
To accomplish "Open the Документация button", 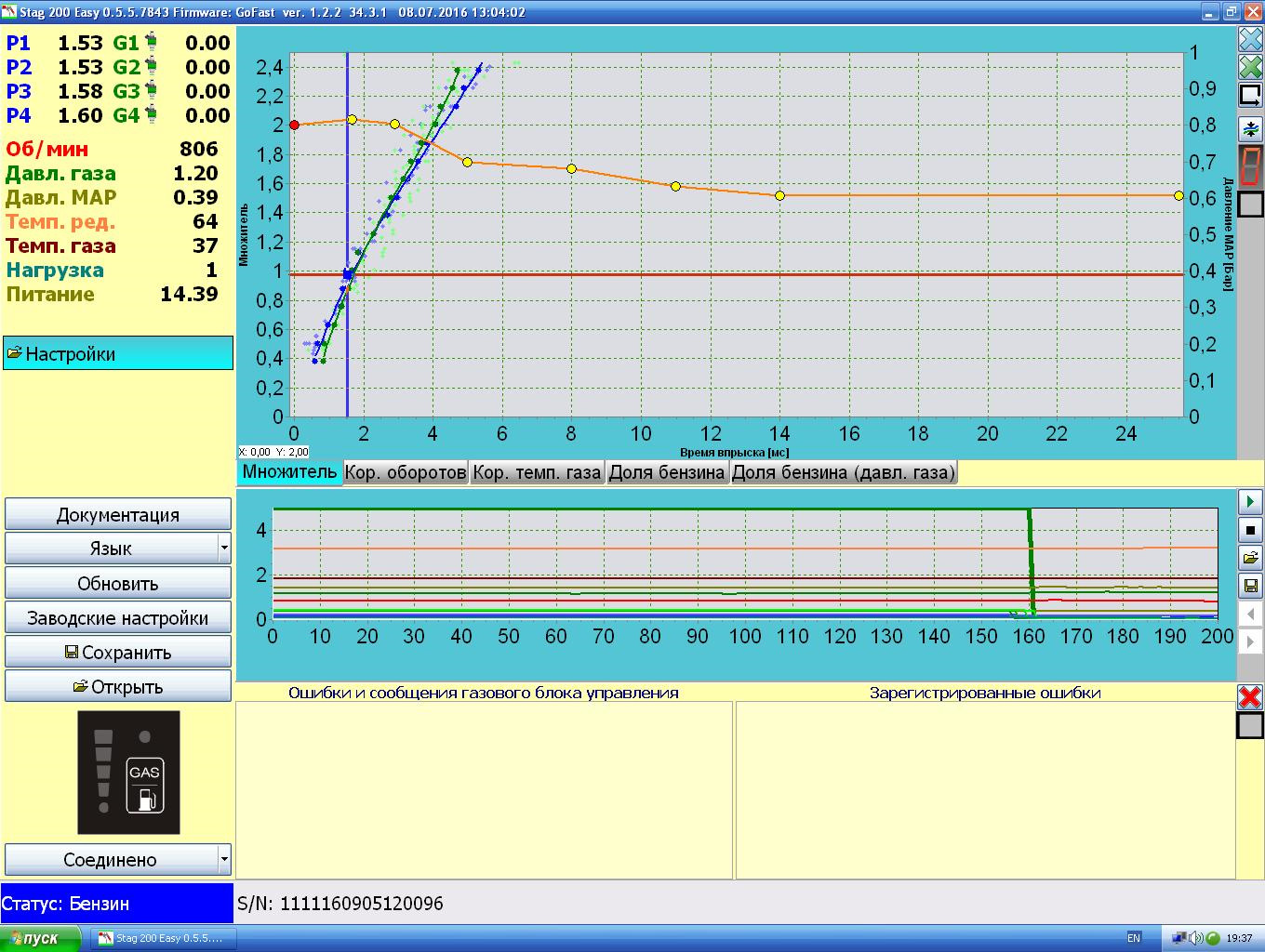I will (x=118, y=514).
